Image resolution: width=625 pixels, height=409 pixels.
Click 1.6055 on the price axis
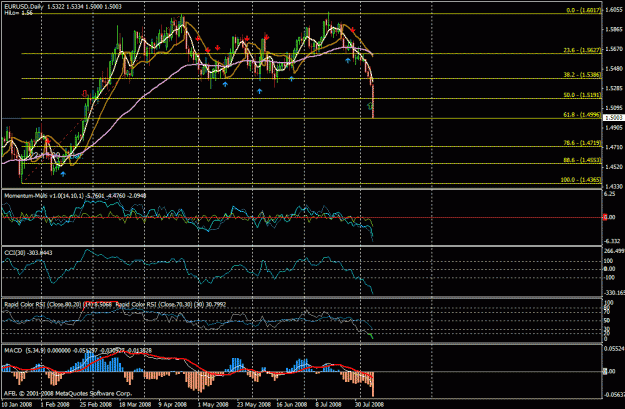(614, 10)
